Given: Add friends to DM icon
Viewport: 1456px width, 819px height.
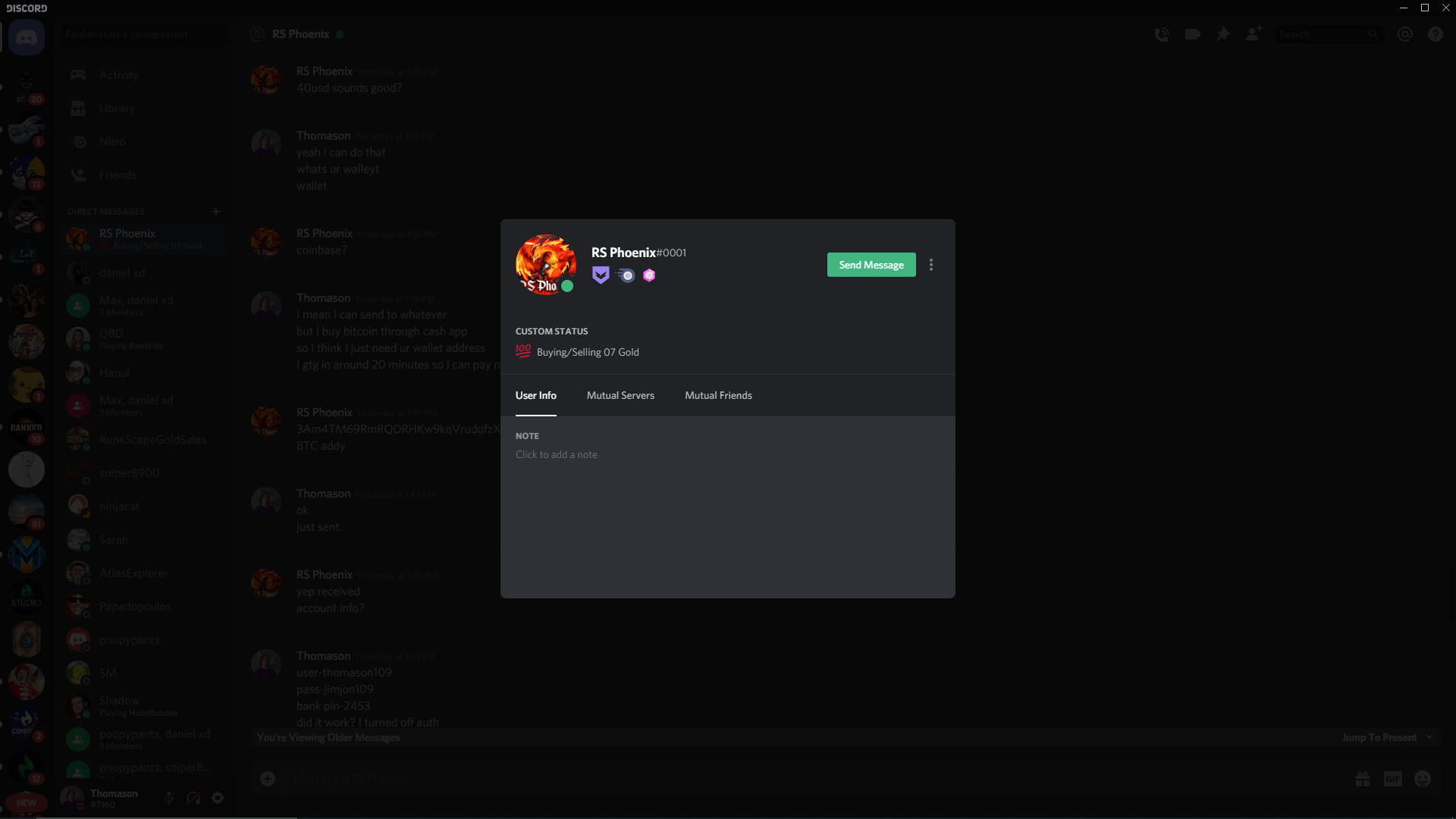Looking at the screenshot, I should (x=1254, y=33).
